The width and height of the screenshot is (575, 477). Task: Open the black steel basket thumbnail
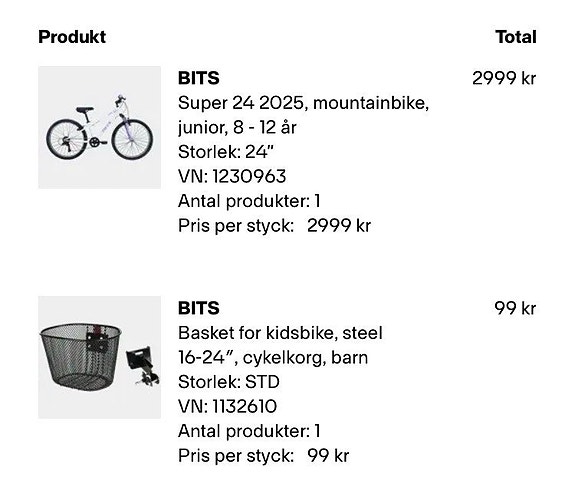(99, 357)
